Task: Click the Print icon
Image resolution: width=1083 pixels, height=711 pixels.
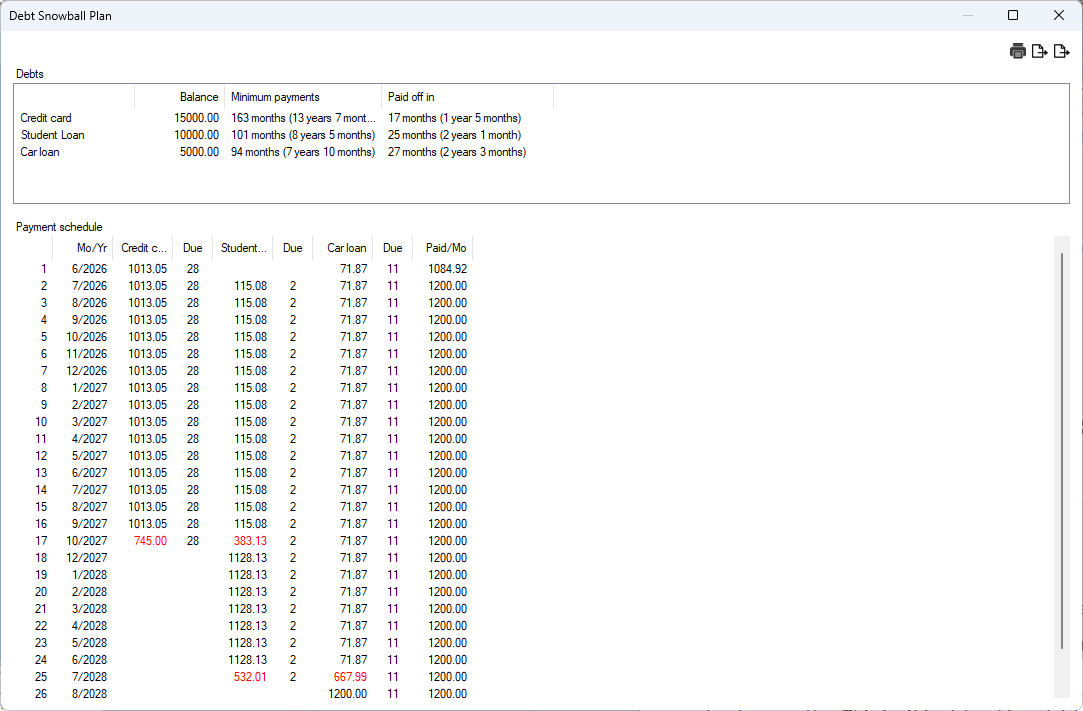Action: click(1018, 52)
